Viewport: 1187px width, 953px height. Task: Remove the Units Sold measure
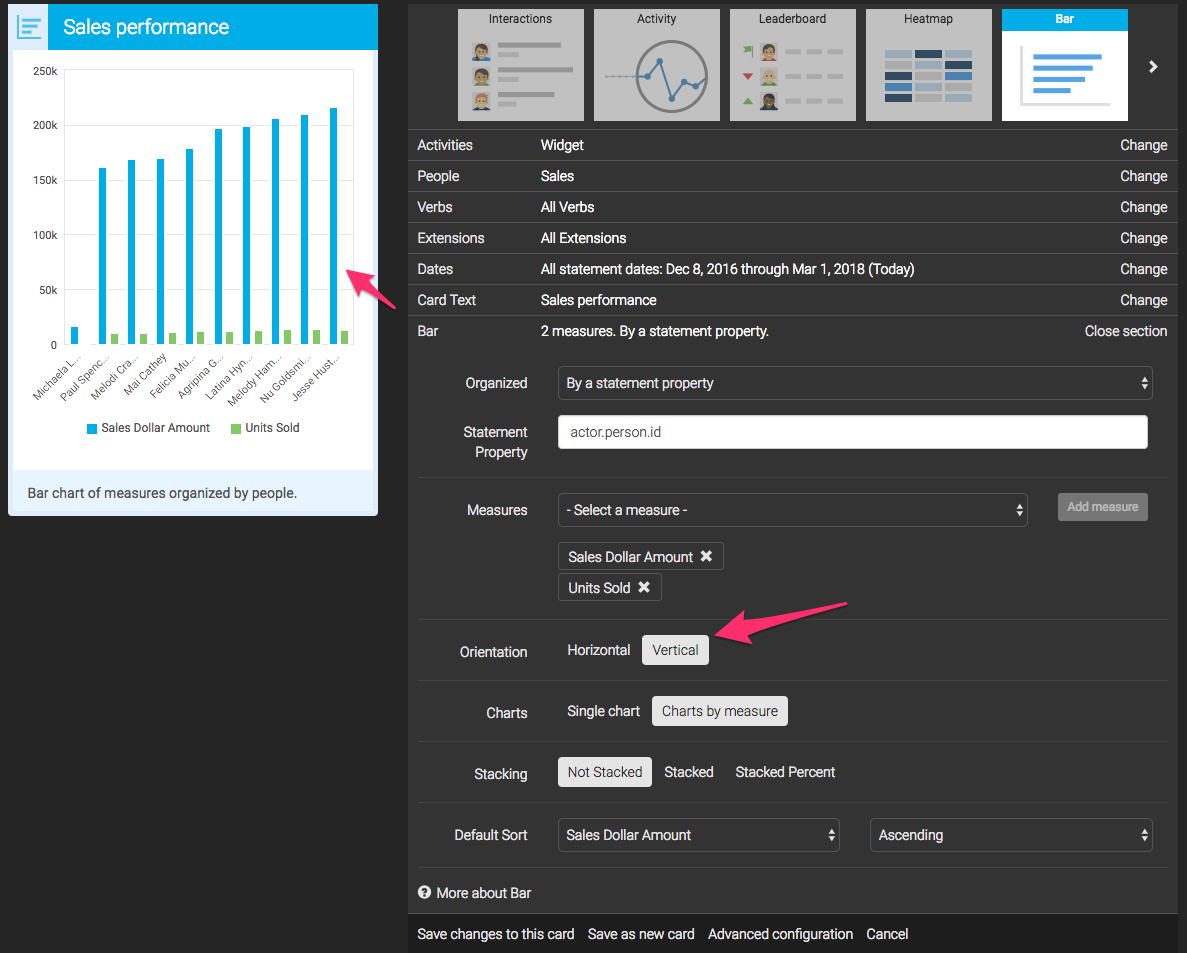pyautogui.click(x=644, y=588)
